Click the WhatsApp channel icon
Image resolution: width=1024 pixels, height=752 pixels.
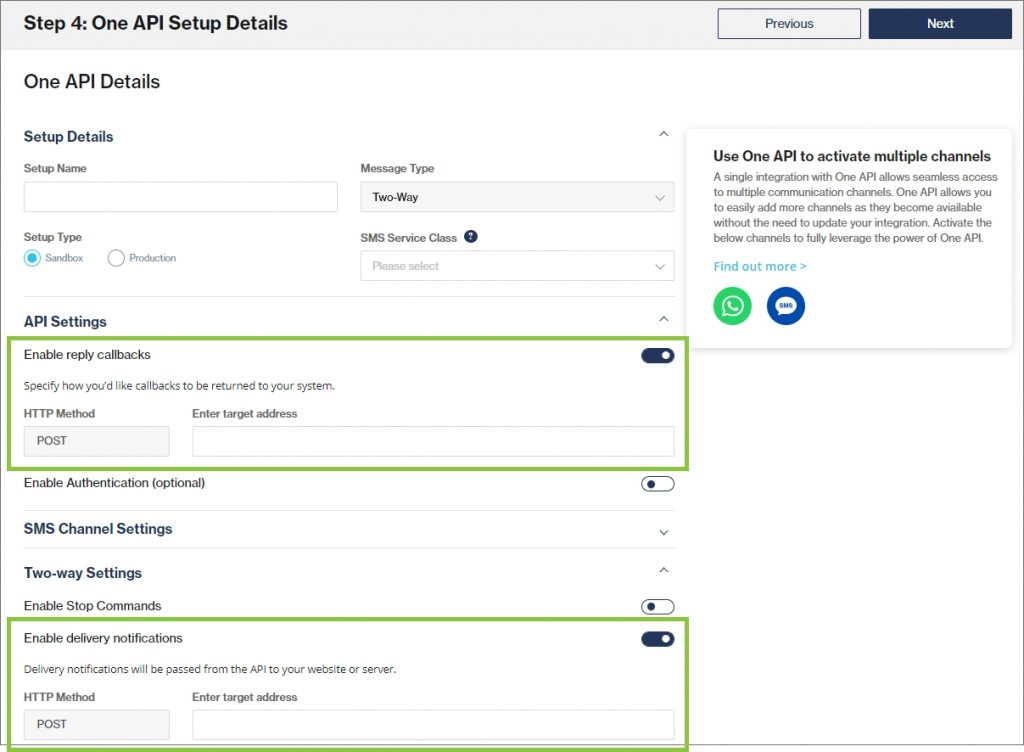pos(732,306)
